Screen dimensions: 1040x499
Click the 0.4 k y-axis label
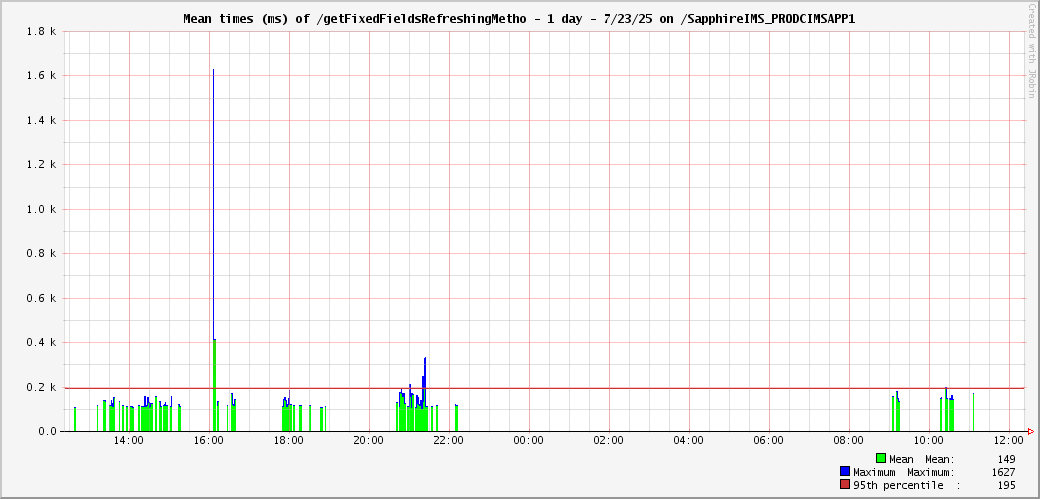pos(41,342)
